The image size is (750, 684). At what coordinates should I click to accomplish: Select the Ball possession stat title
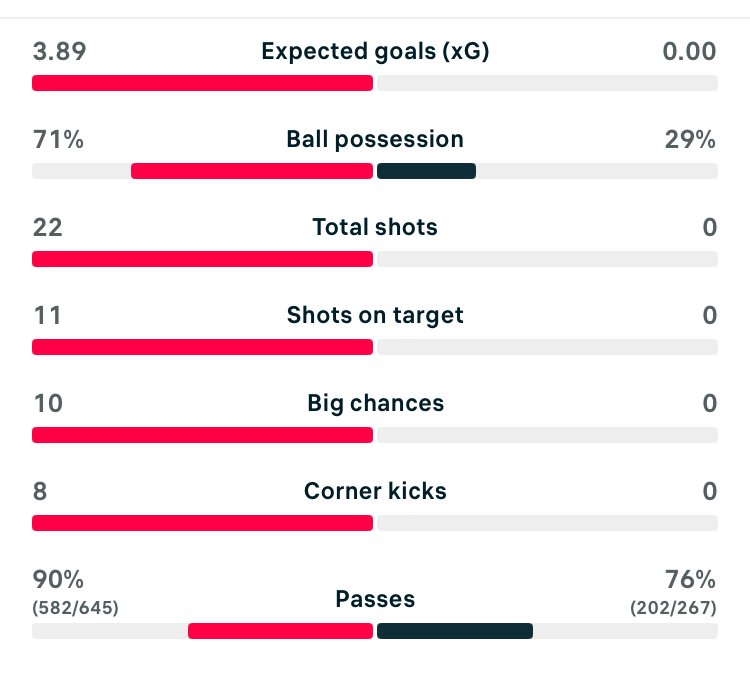[375, 140]
